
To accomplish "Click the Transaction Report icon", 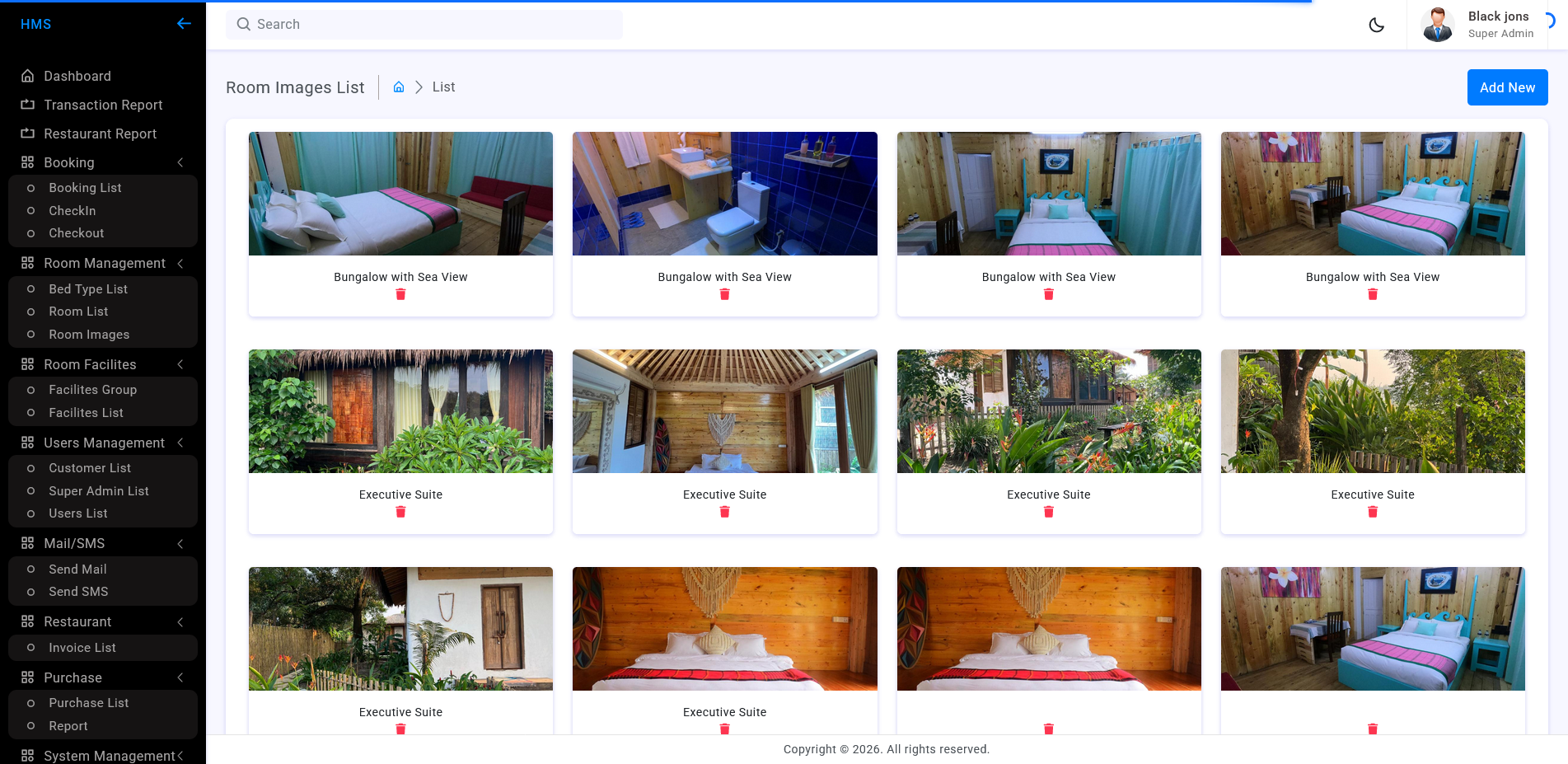I will click(28, 105).
